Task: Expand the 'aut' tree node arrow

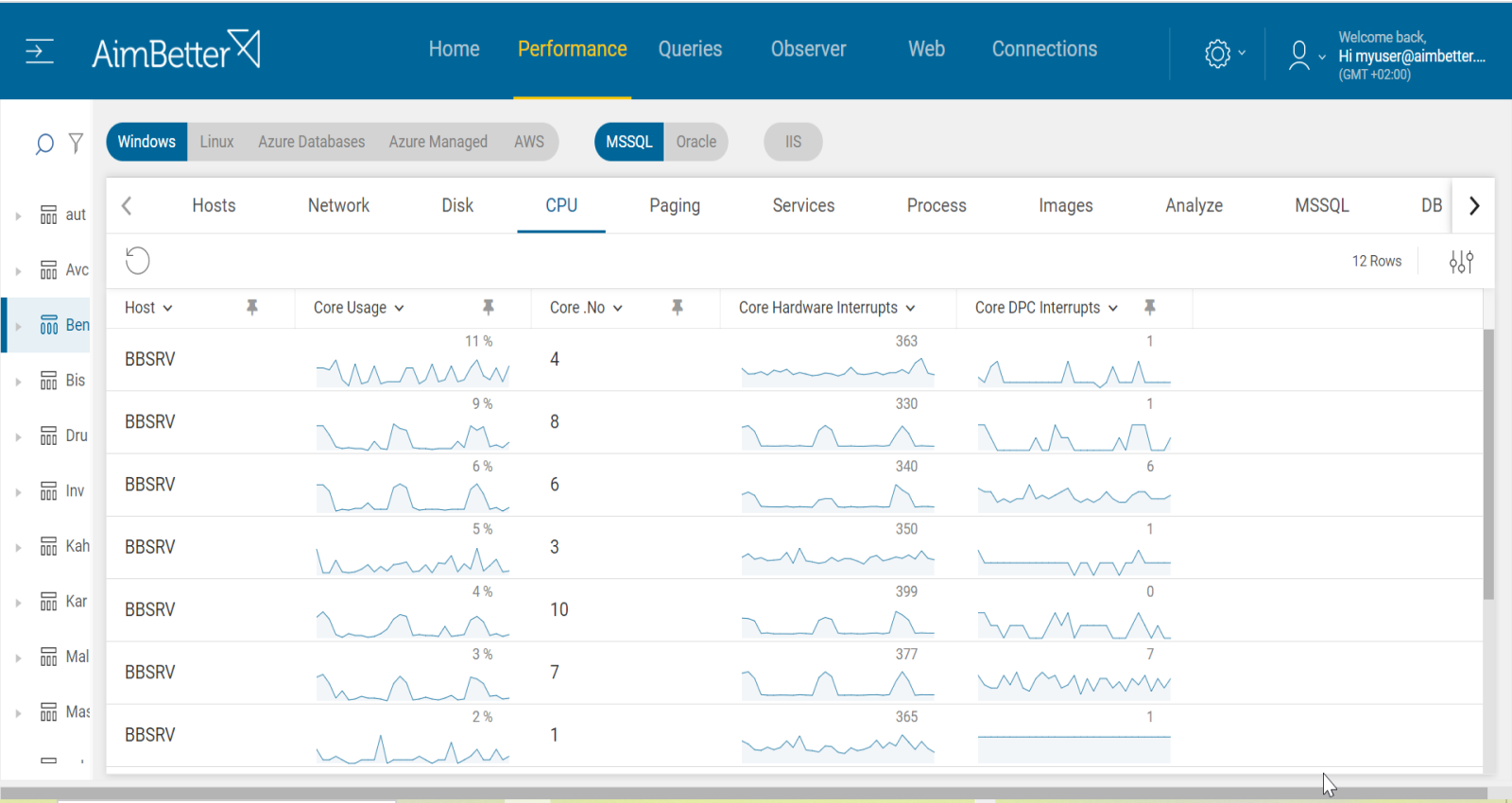Action: [18, 216]
